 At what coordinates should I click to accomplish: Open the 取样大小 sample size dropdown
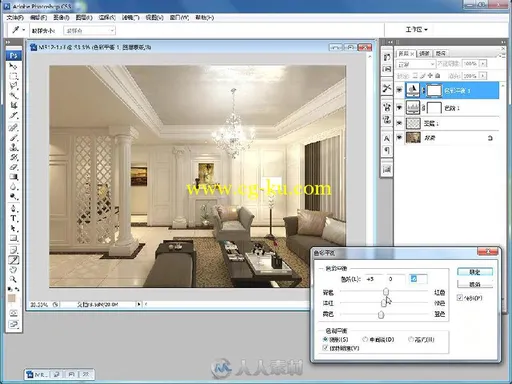(x=89, y=31)
